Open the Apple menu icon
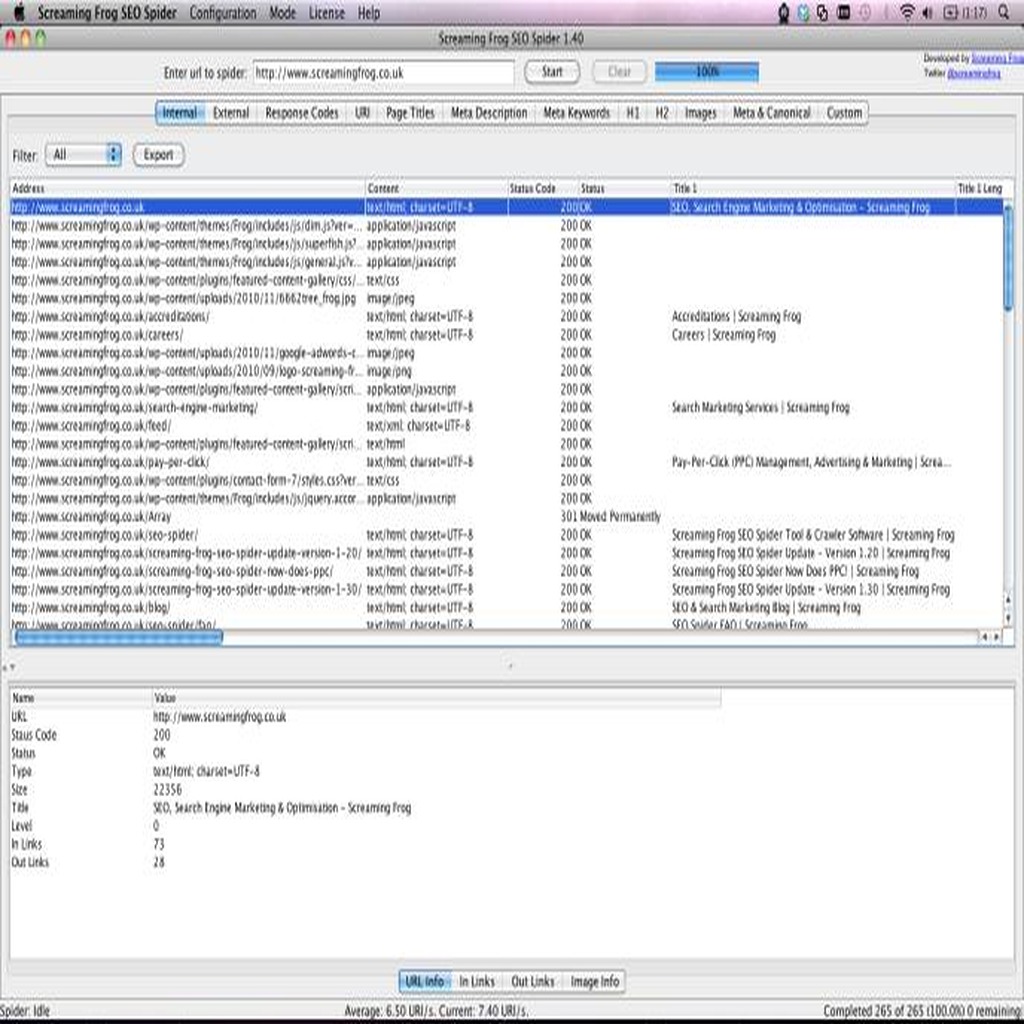The height and width of the screenshot is (1024, 1024). pyautogui.click(x=19, y=12)
